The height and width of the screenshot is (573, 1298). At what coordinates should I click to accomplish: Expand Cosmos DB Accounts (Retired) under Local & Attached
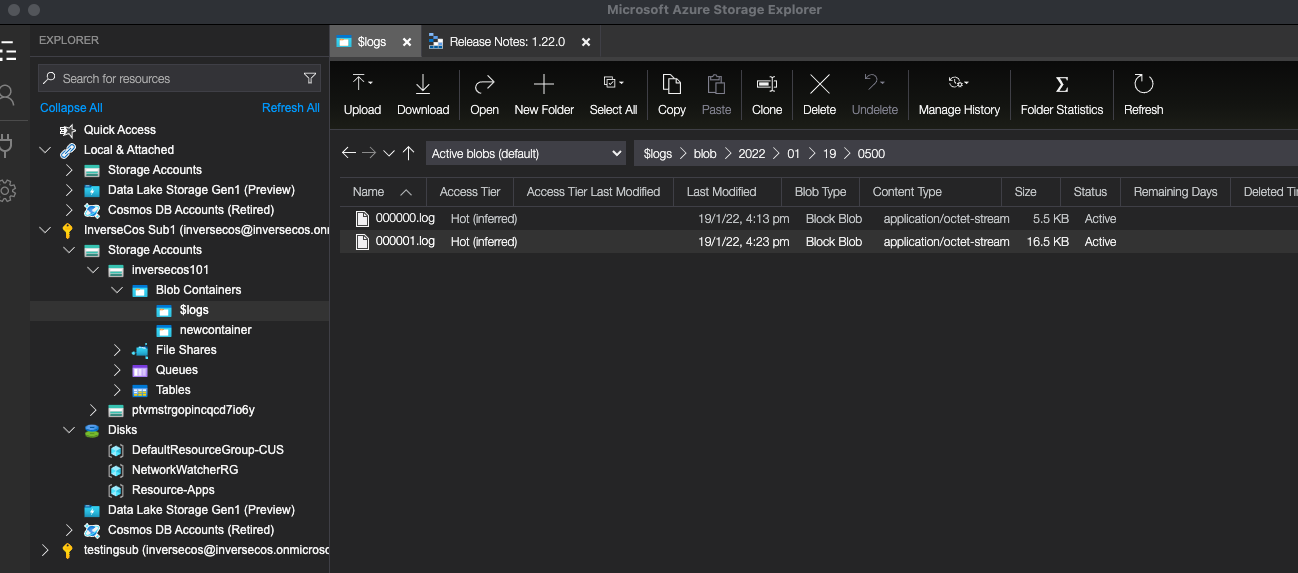click(68, 210)
